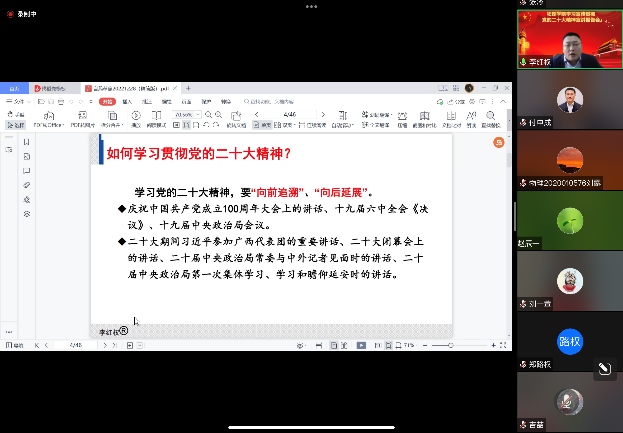Mute the speaker icon on participant panel

(603, 368)
